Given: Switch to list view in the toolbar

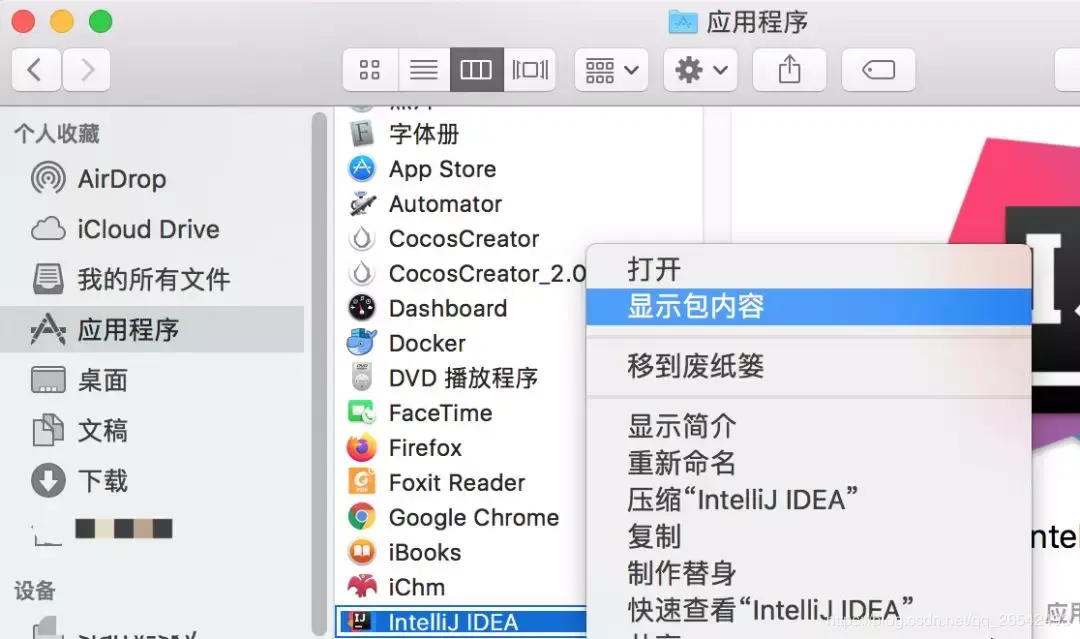Looking at the screenshot, I should point(424,69).
